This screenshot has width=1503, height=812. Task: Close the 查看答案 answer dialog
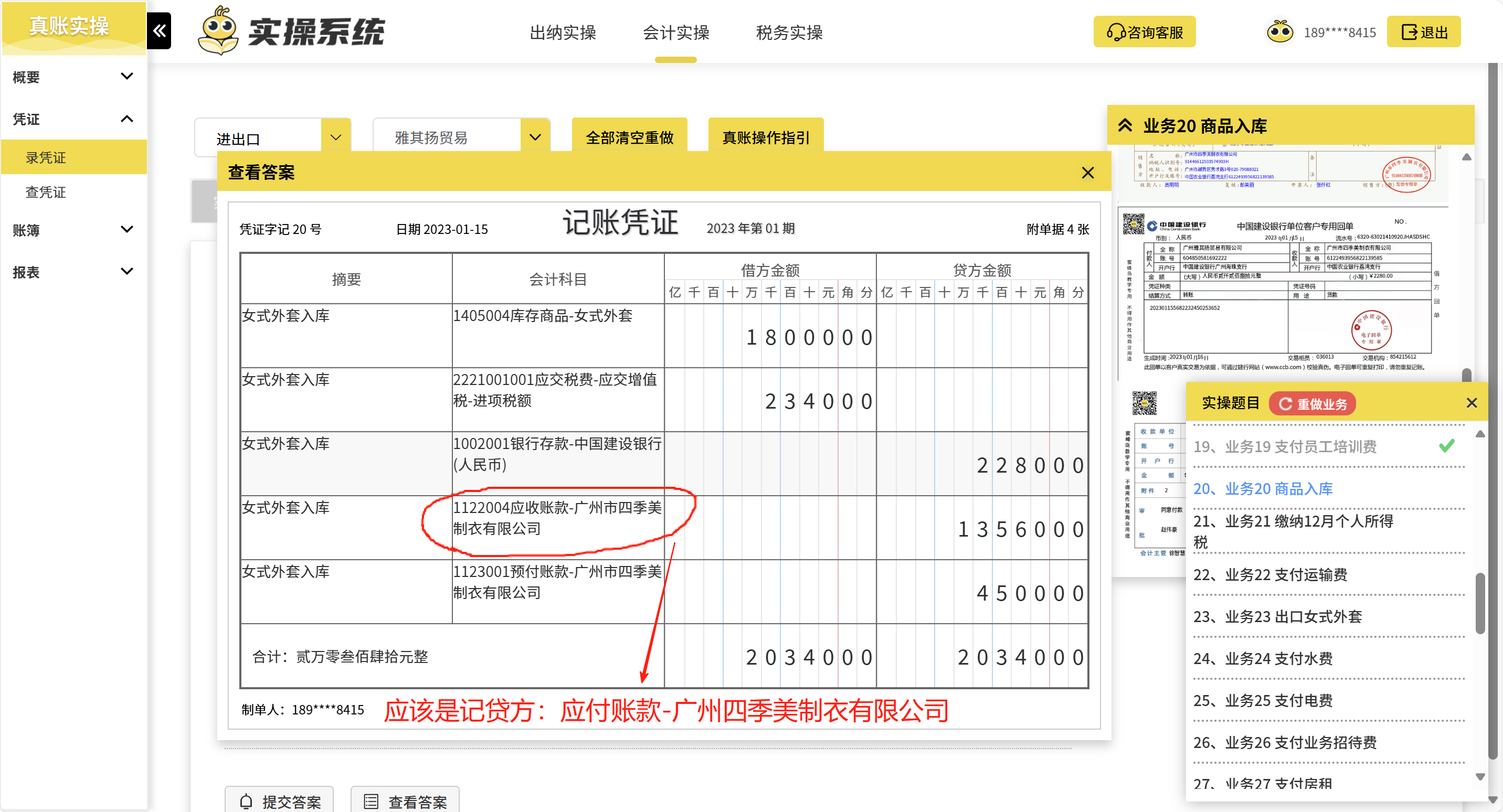tap(1087, 173)
